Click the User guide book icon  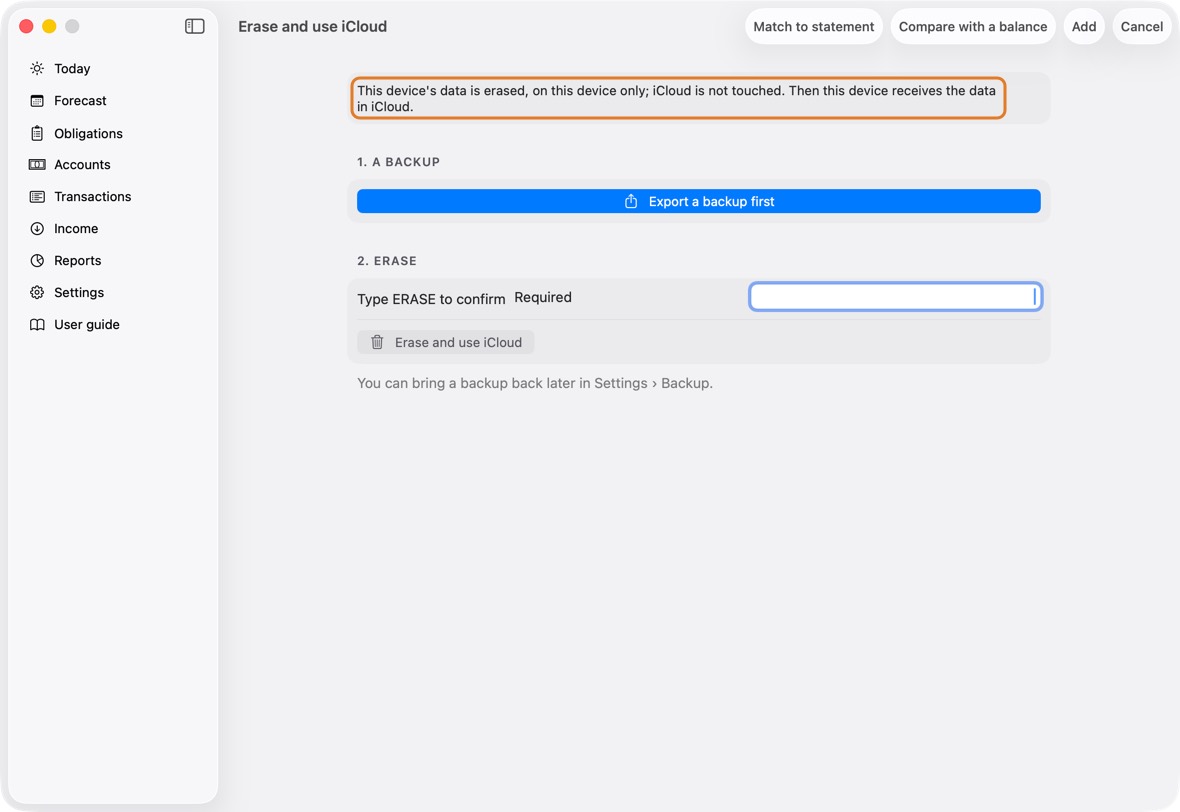tap(37, 324)
